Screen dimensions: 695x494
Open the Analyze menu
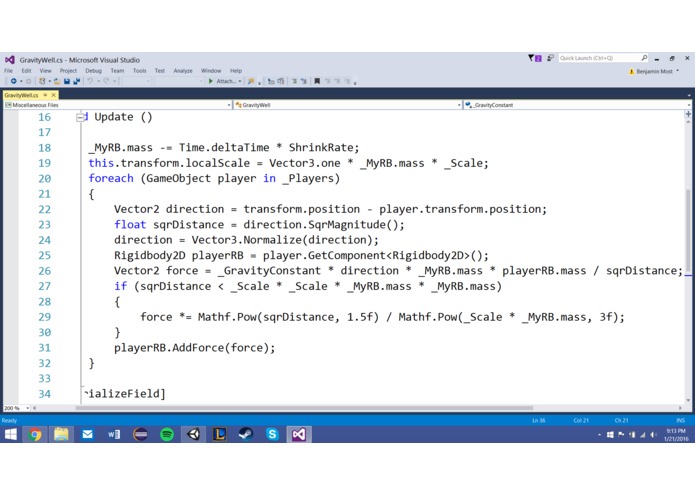(x=183, y=70)
